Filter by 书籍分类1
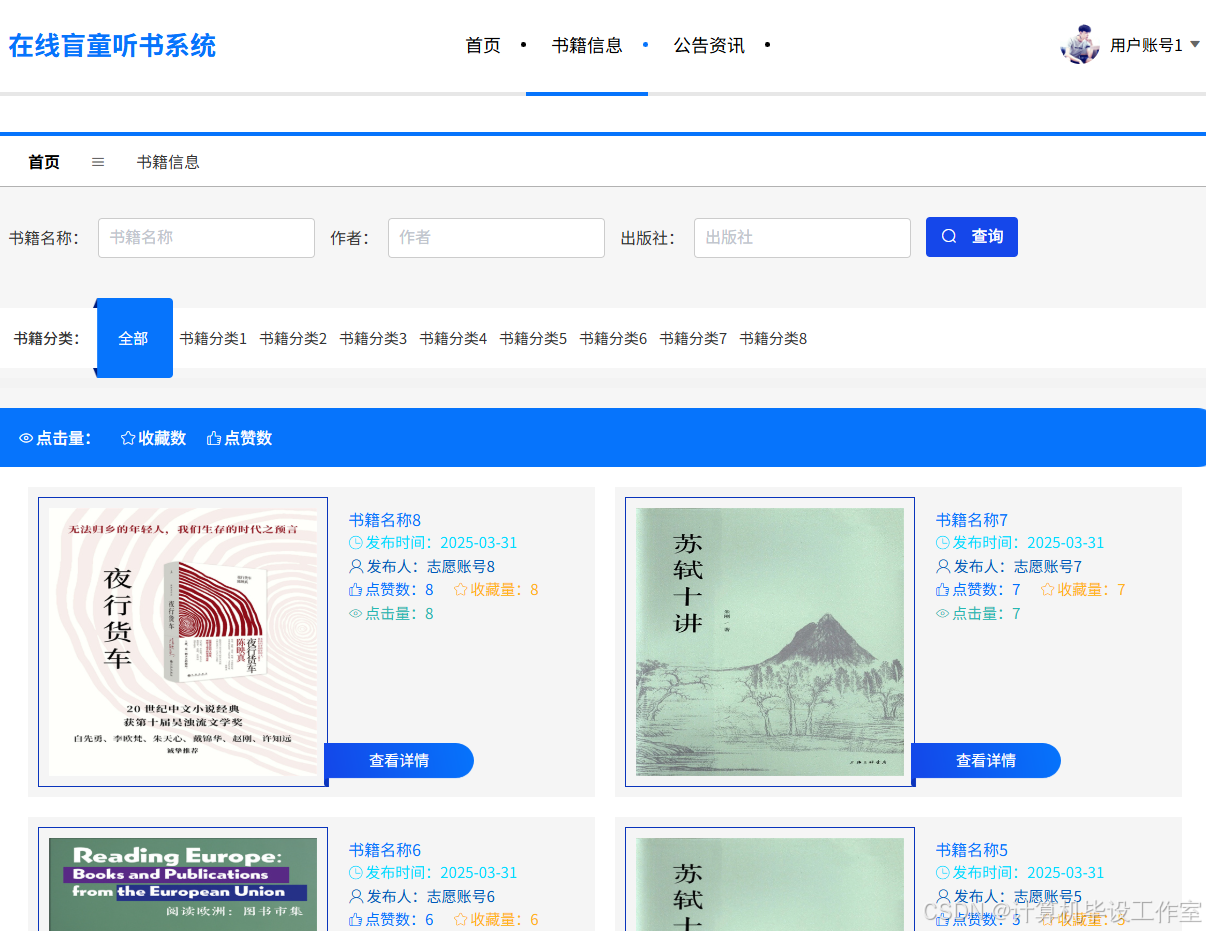1206x931 pixels. coord(213,339)
